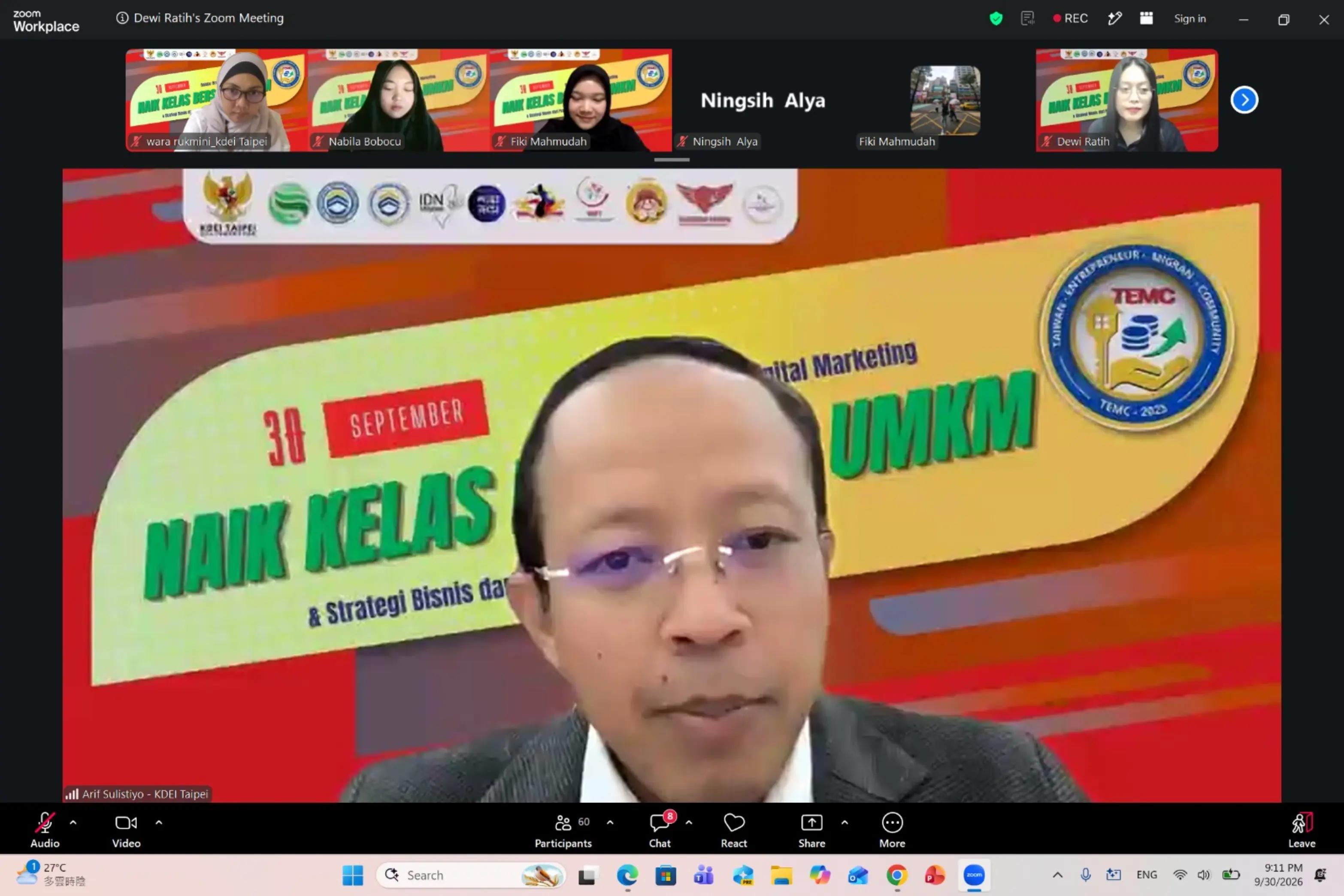Open PowerPoint from taskbar
This screenshot has width=1344, height=896.
pos(935,875)
